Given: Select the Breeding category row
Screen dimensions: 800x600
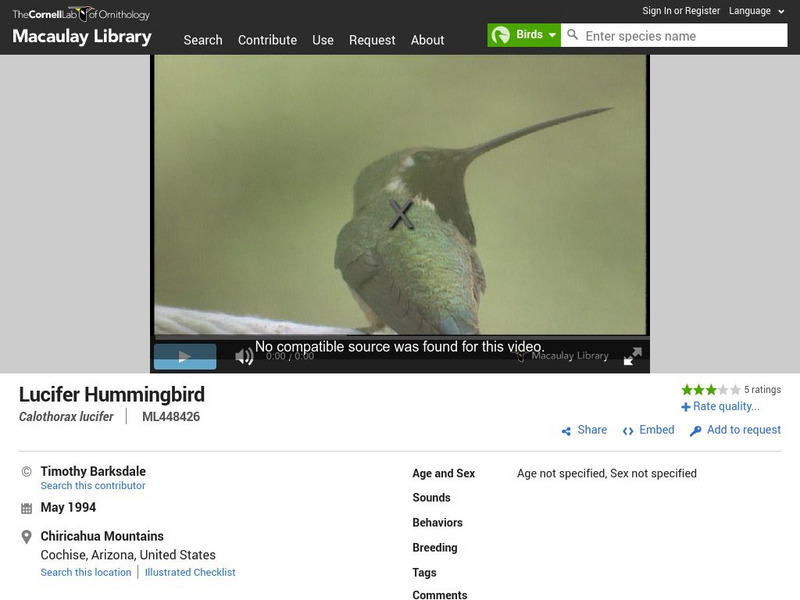Looking at the screenshot, I should (x=435, y=547).
